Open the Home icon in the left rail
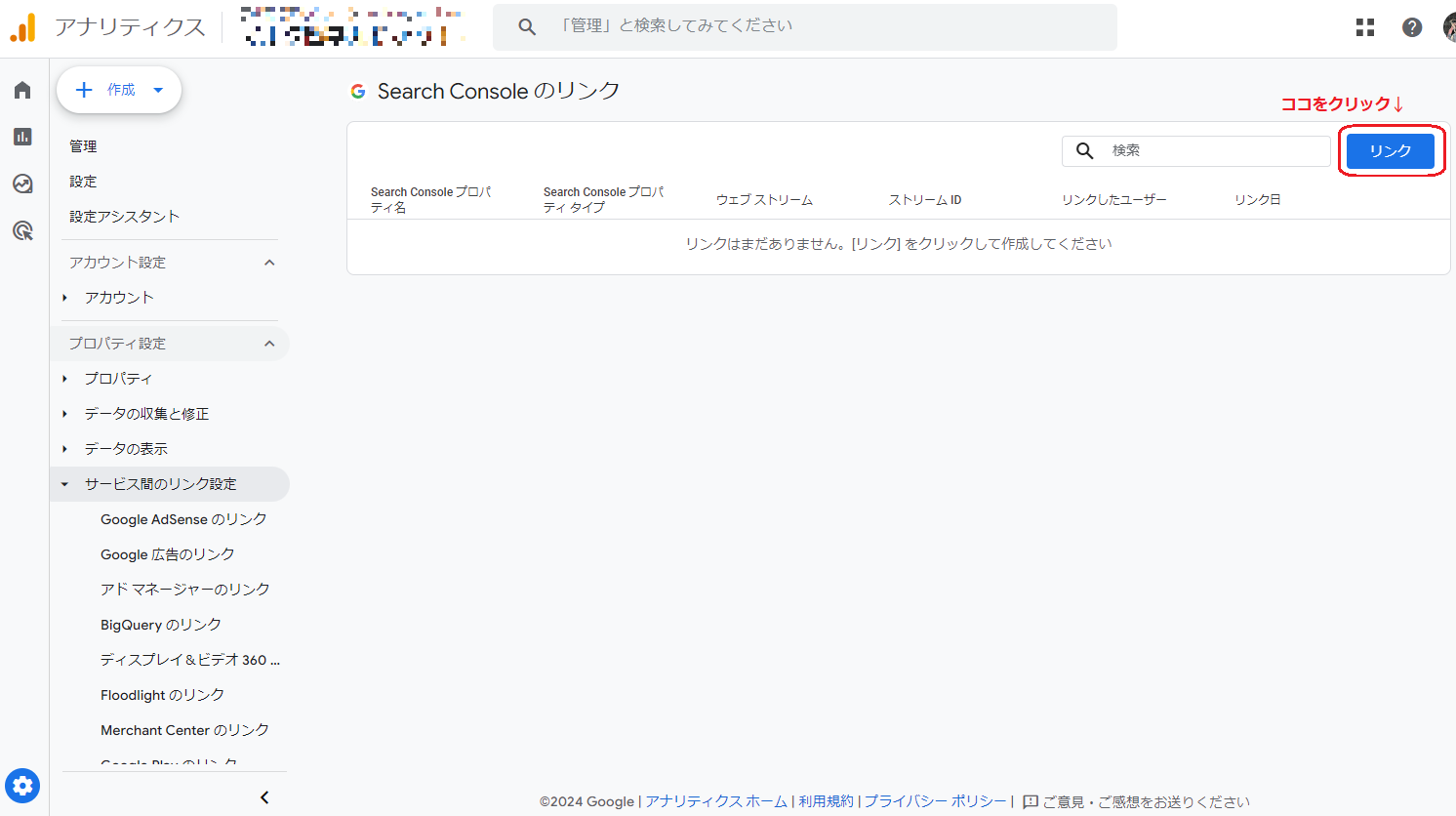Screen dimensions: 1456x816 tap(21, 89)
